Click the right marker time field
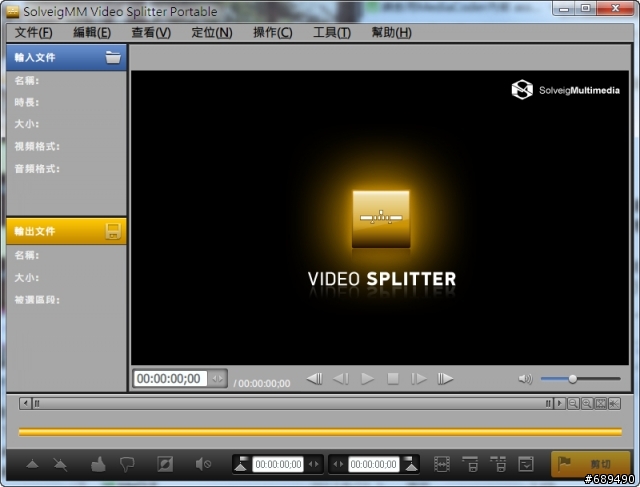The width and height of the screenshot is (640, 487). pos(373,464)
